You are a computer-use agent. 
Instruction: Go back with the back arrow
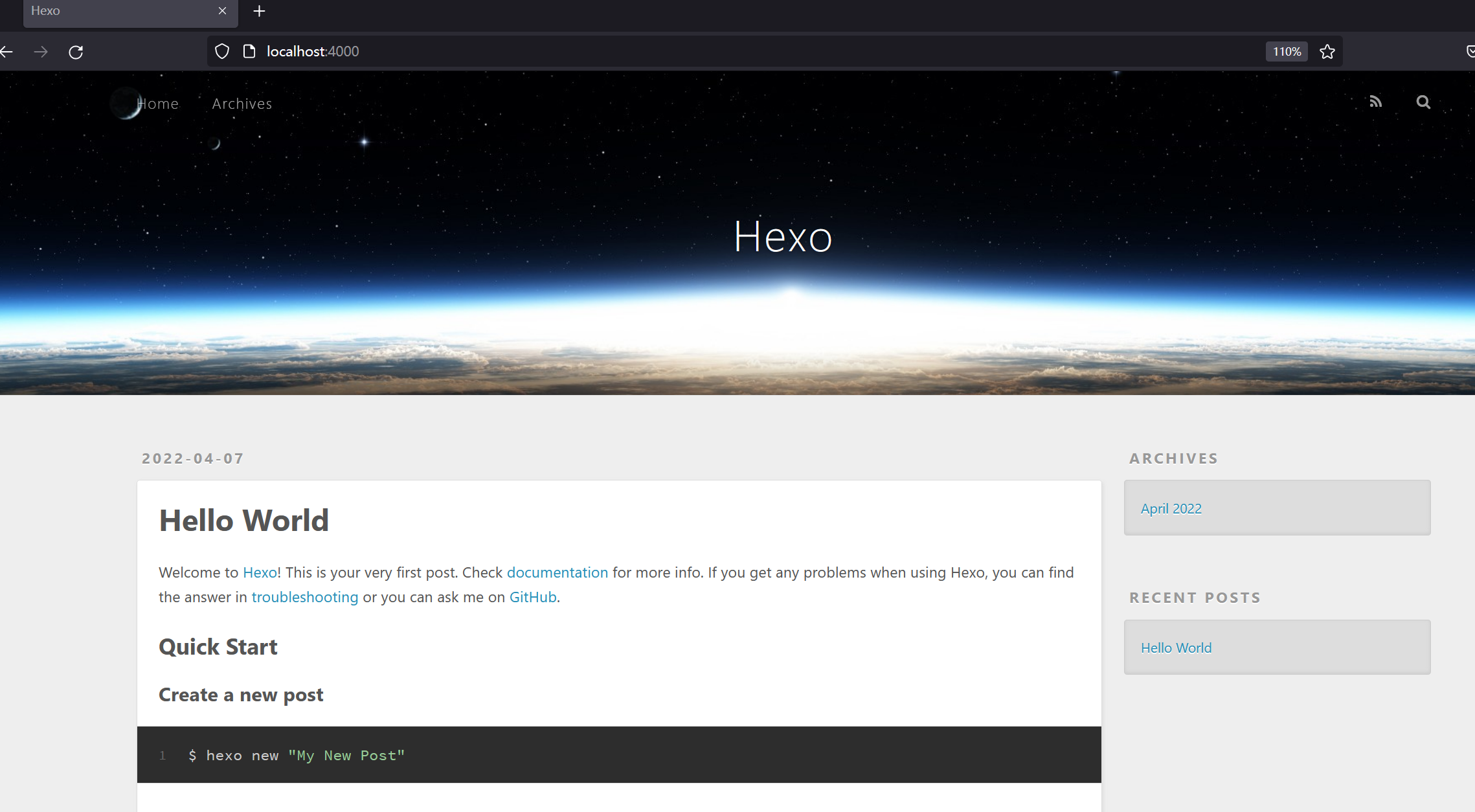7,52
